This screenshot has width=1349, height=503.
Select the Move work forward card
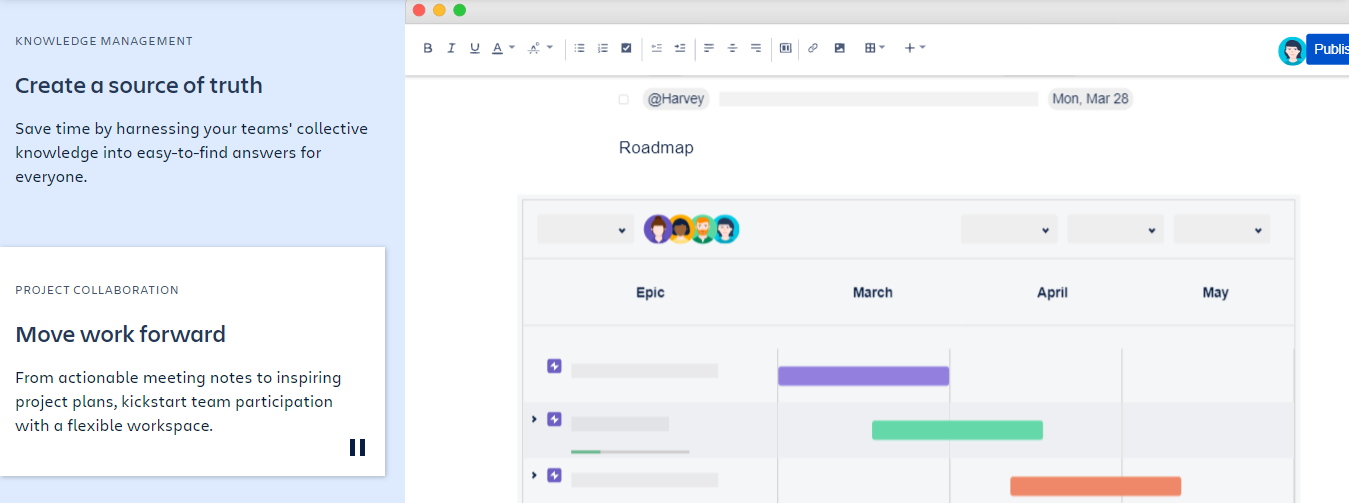click(192, 361)
